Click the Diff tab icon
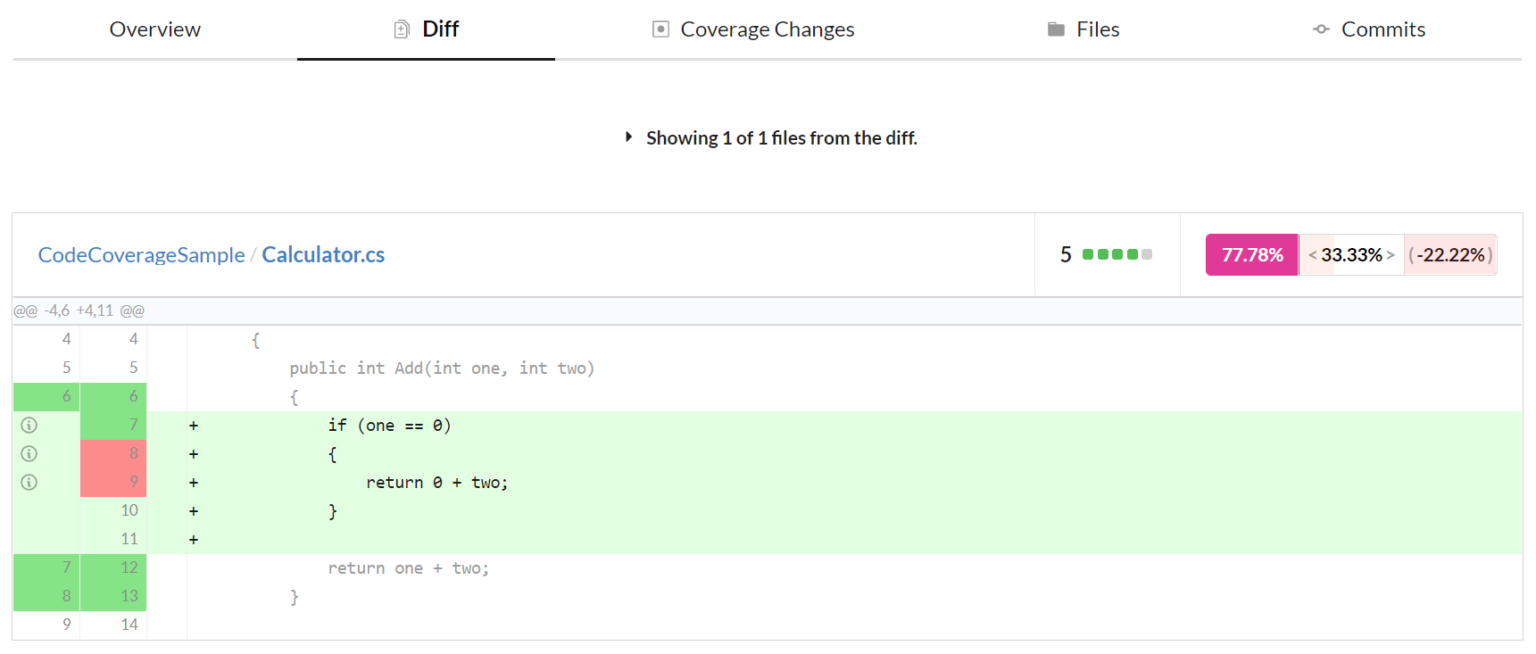 pyautogui.click(x=402, y=30)
